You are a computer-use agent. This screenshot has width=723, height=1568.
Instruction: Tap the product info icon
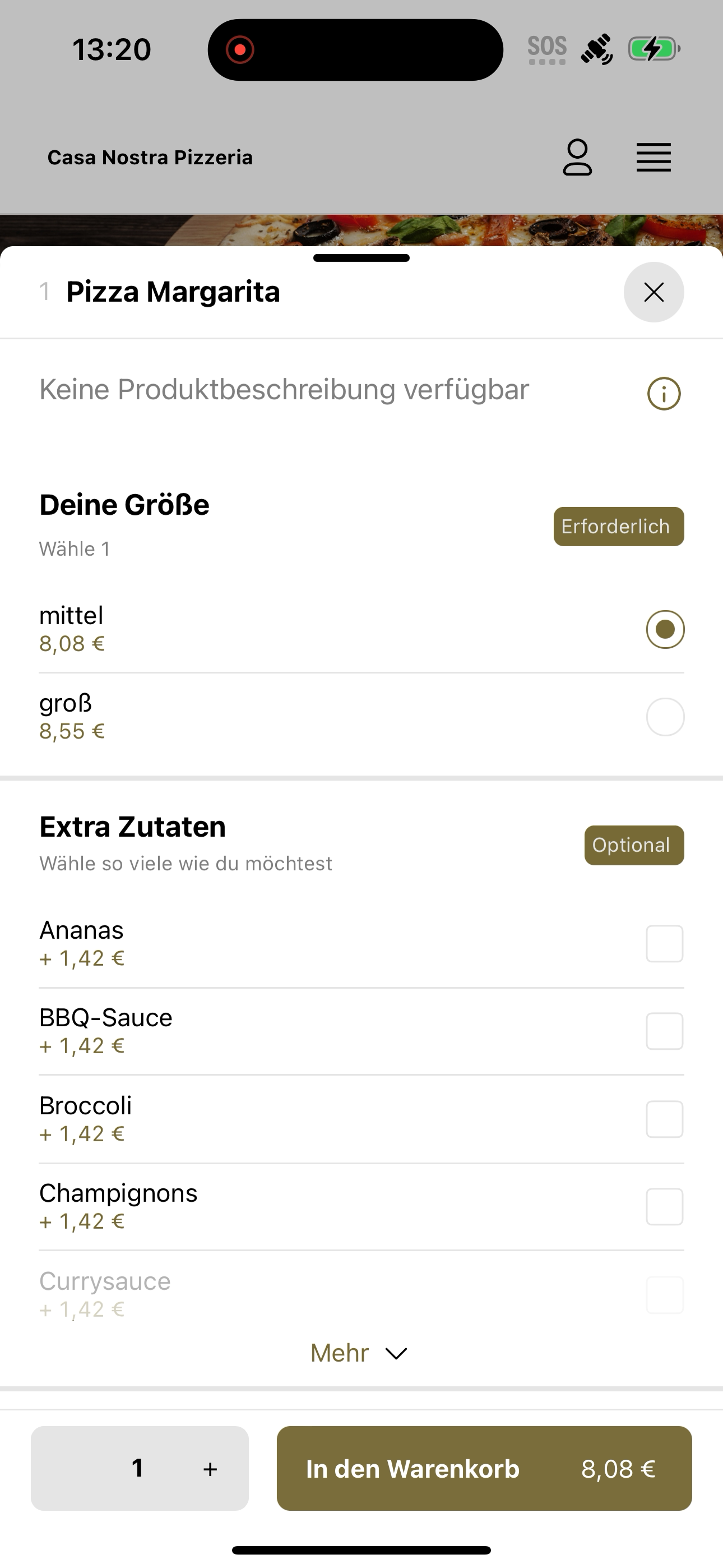click(664, 394)
